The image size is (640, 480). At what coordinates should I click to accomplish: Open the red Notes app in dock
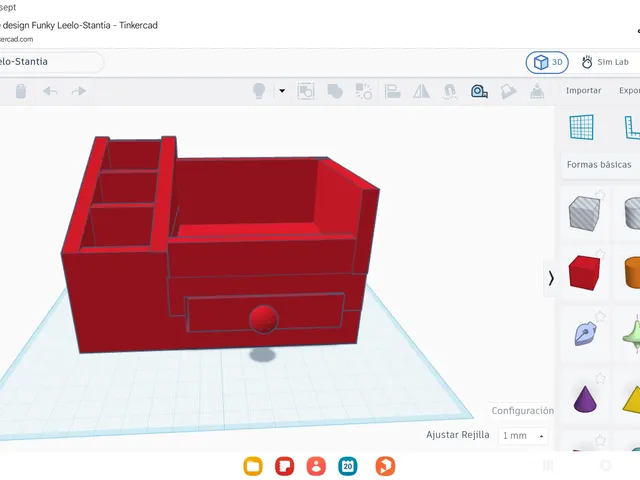(x=284, y=466)
